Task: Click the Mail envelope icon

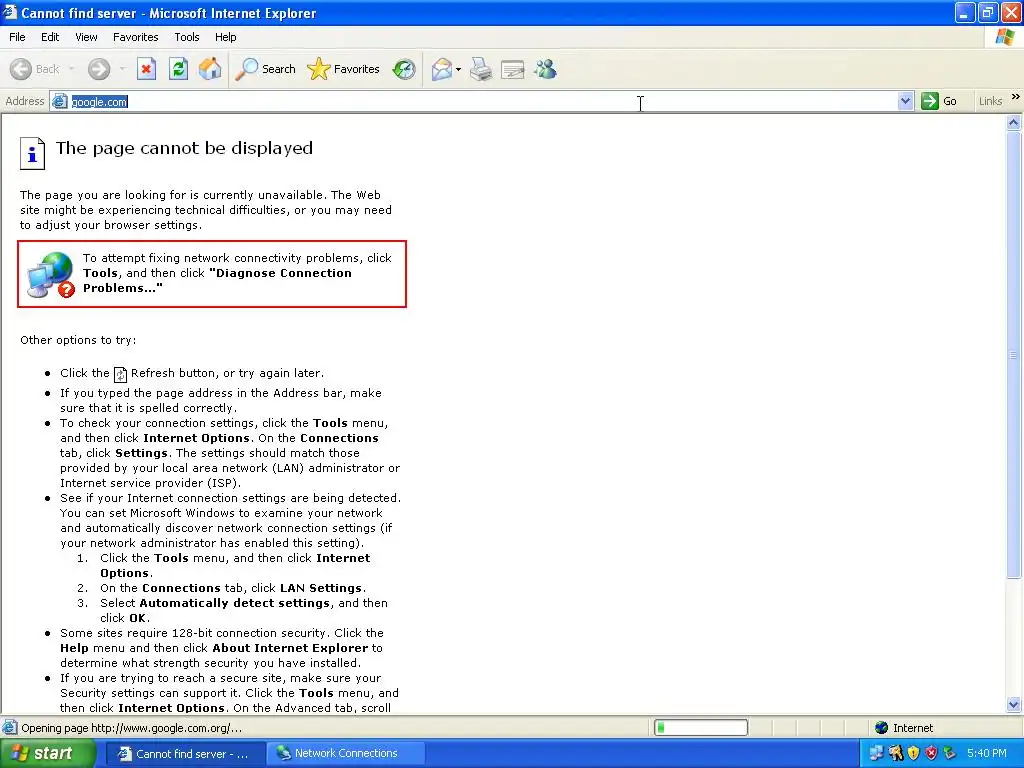Action: click(442, 69)
